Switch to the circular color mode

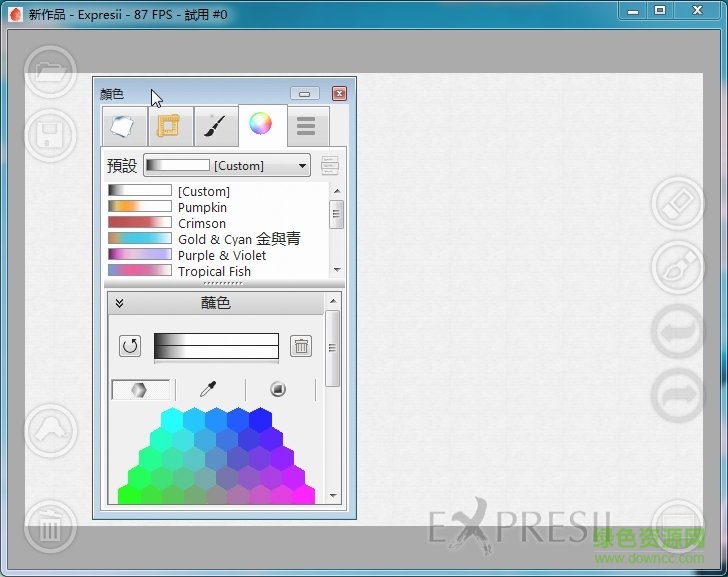pyautogui.click(x=278, y=390)
